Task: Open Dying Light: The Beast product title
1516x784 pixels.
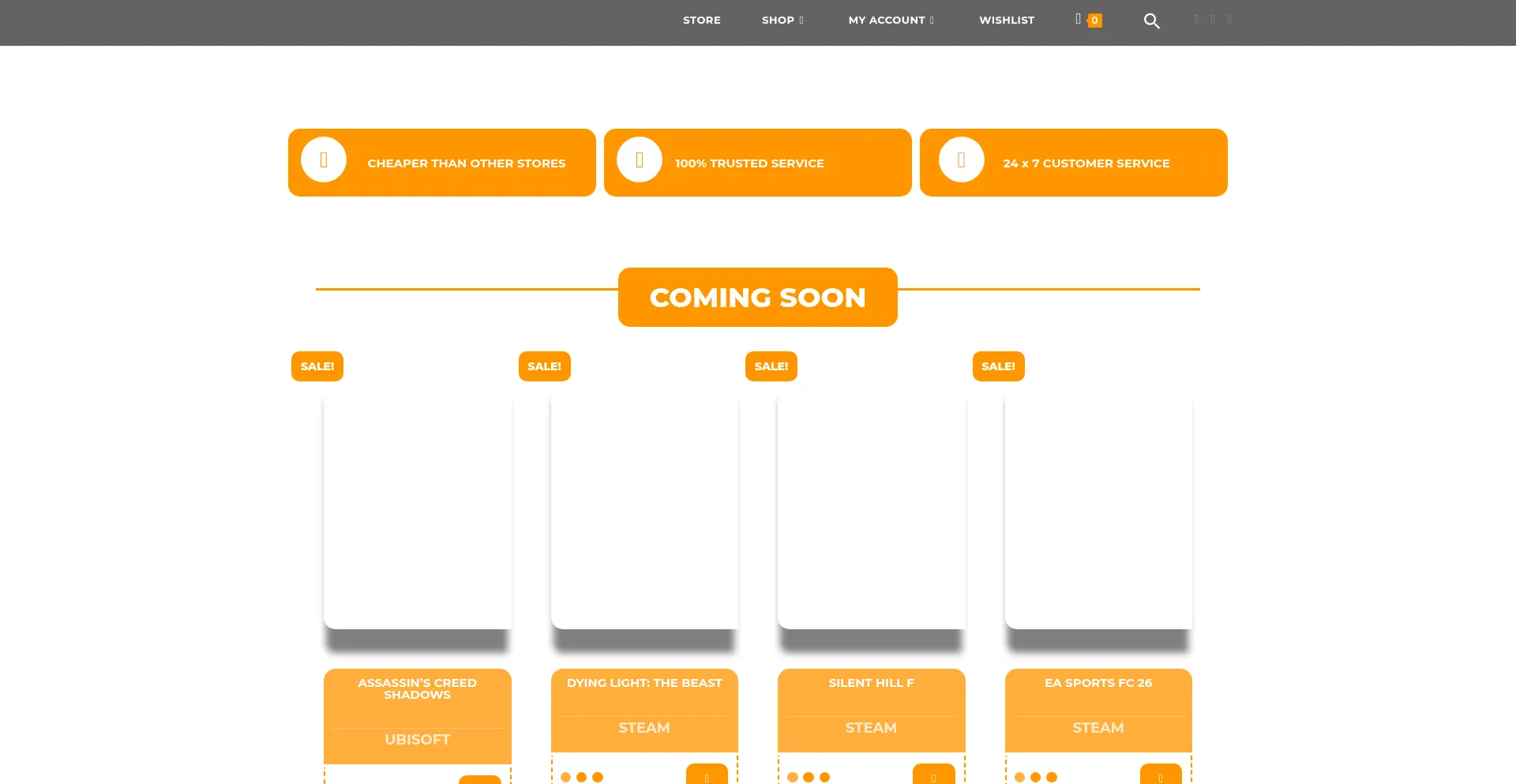Action: coord(644,683)
